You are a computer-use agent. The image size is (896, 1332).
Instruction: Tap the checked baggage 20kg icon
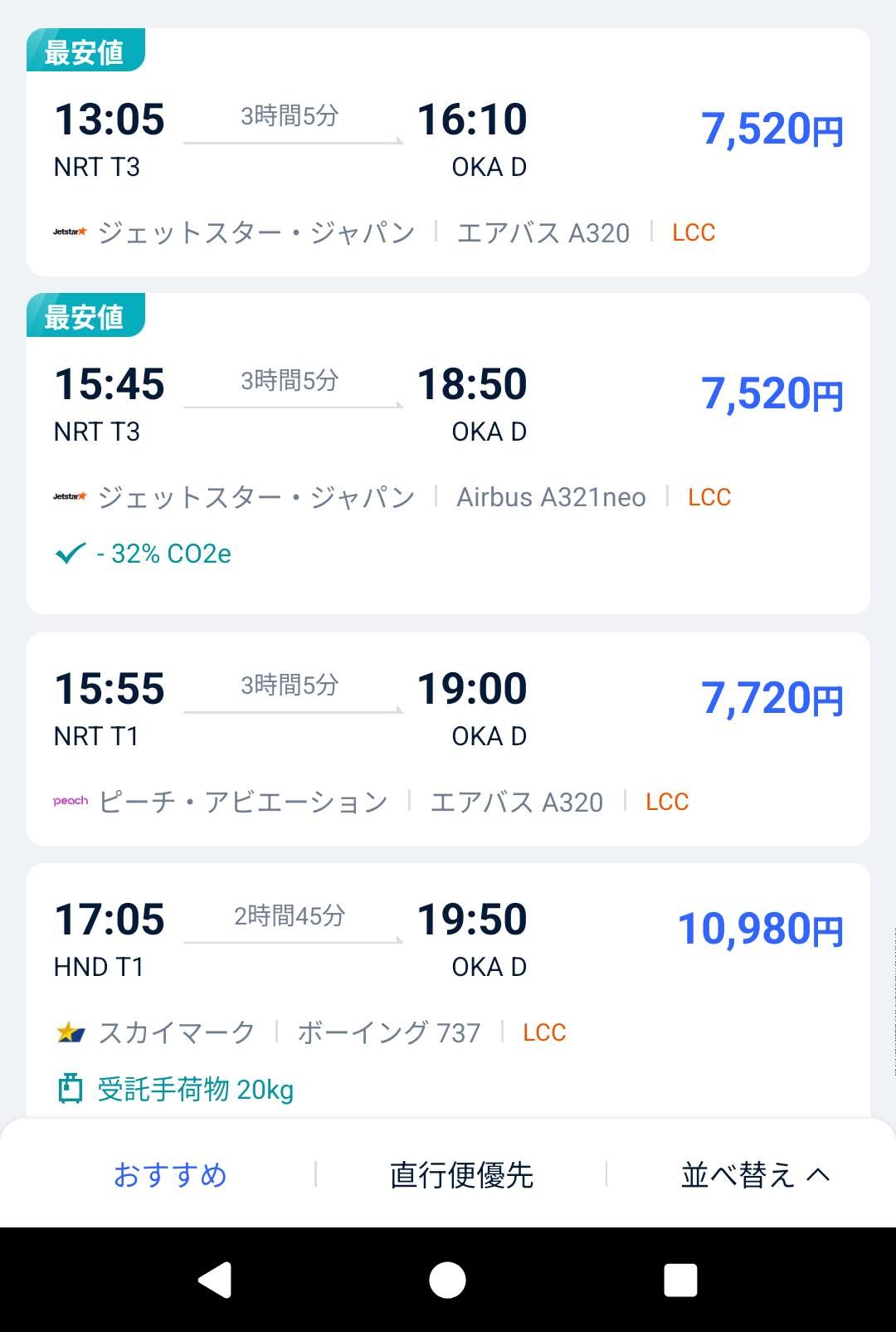pos(71,1089)
